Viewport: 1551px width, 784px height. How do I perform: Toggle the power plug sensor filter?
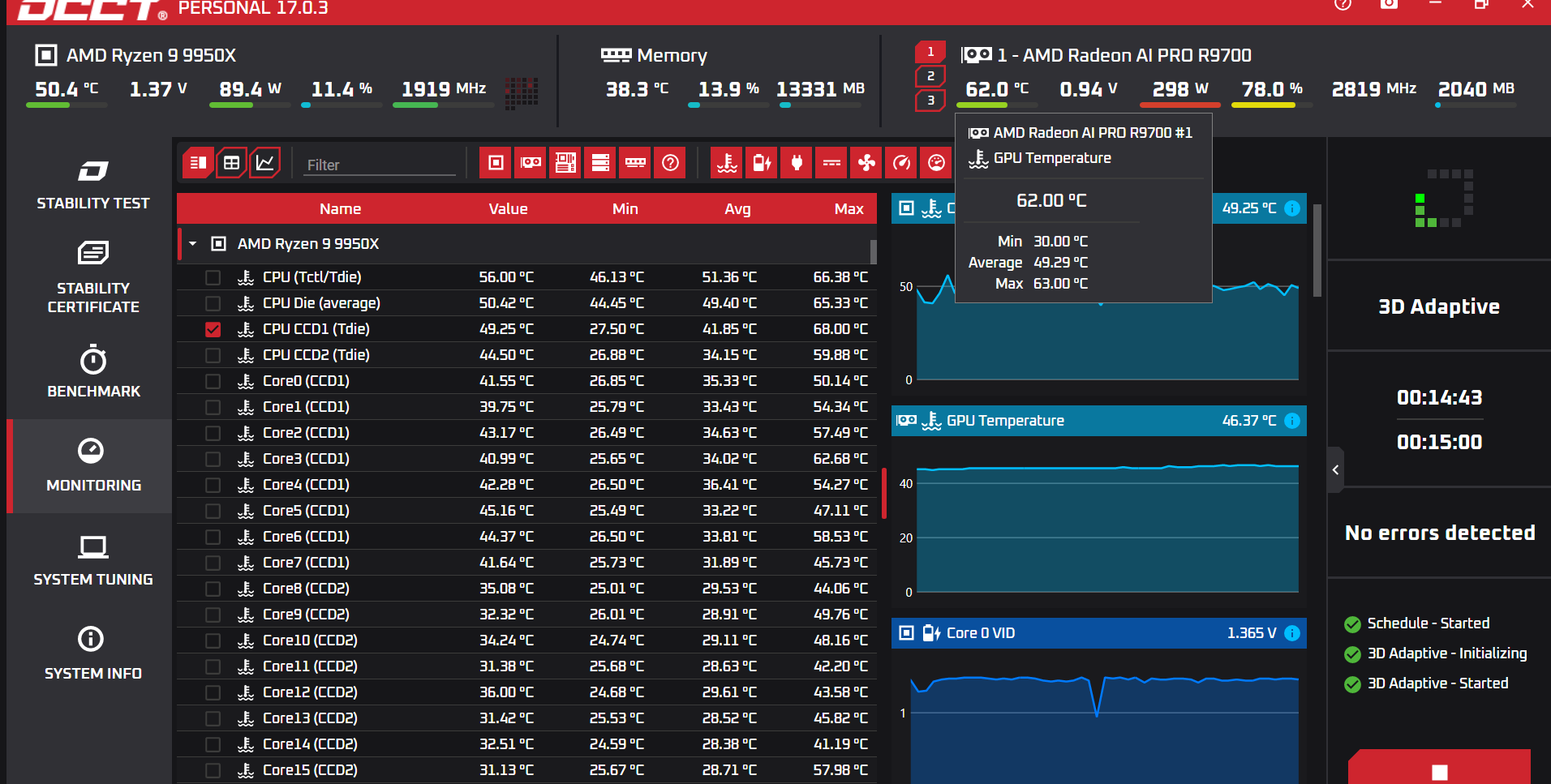click(797, 163)
